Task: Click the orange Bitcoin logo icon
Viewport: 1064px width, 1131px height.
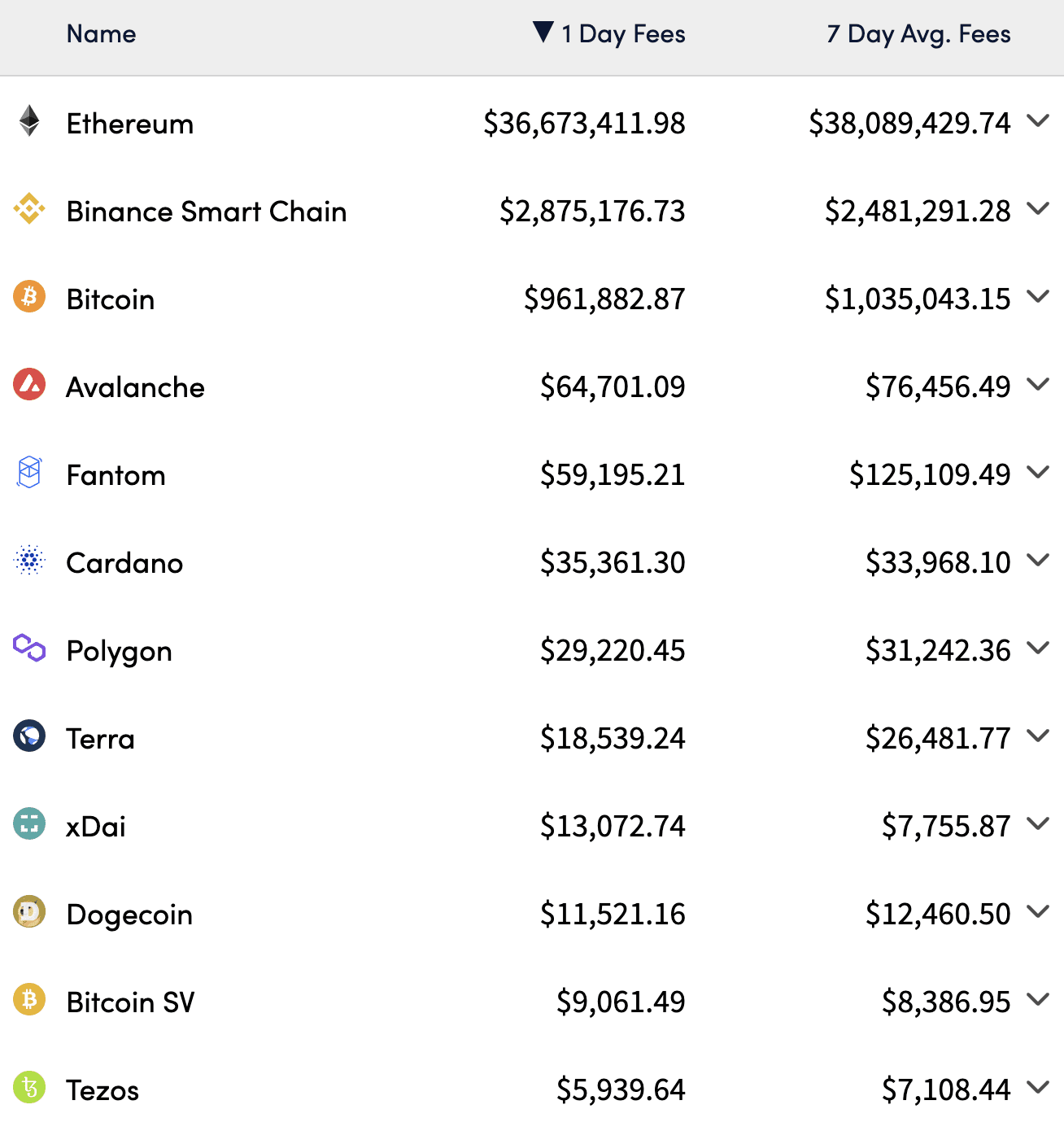Action: coord(29,296)
